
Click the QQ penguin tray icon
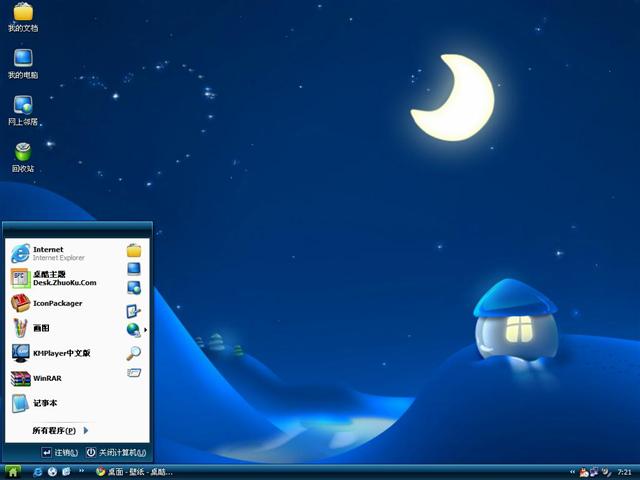(584, 473)
